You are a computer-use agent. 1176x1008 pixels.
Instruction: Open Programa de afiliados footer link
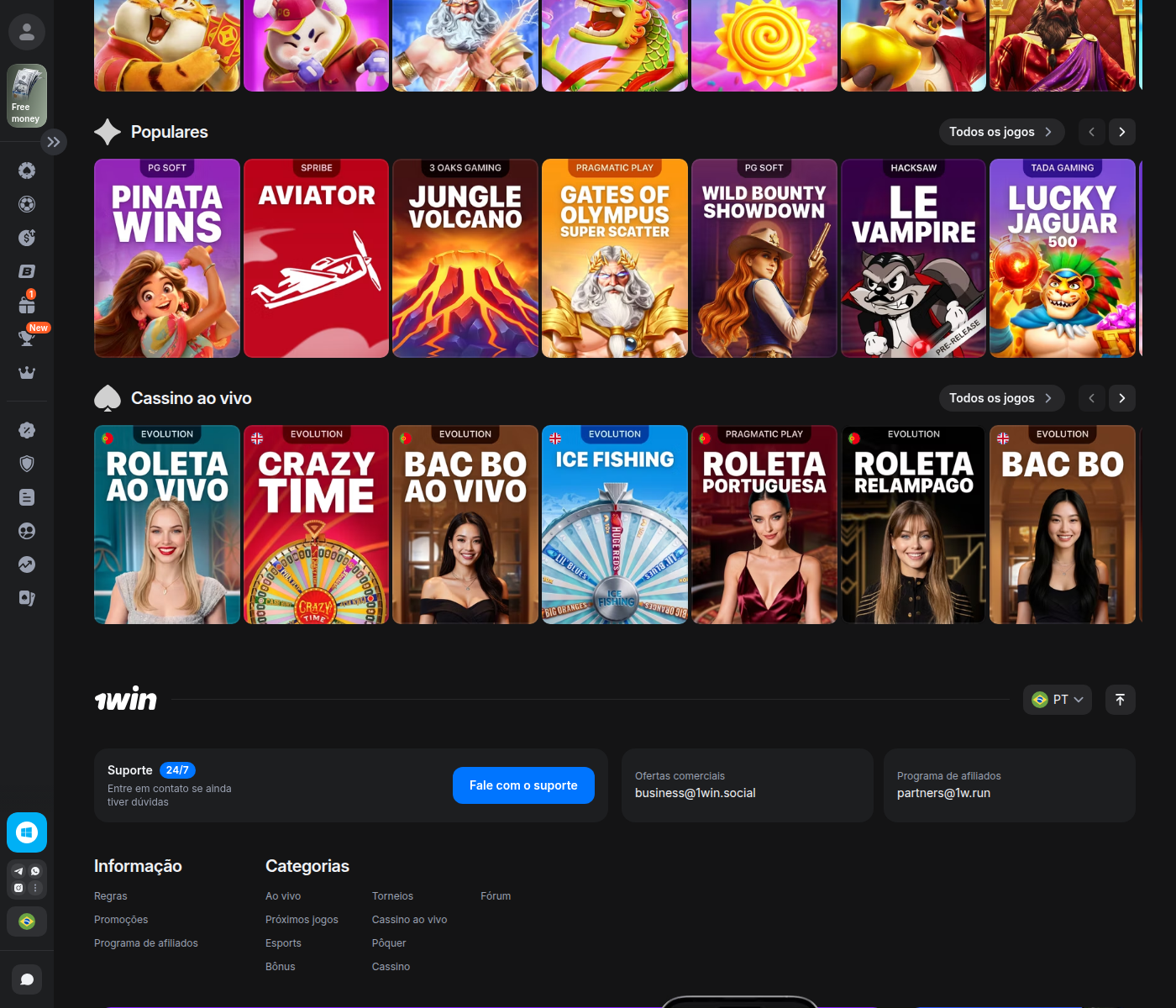click(x=146, y=943)
